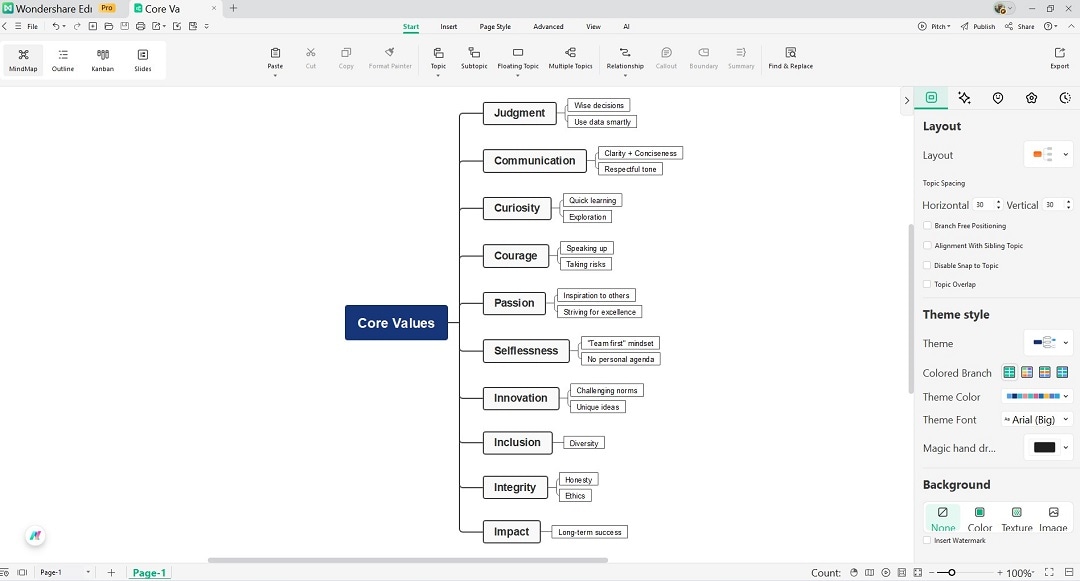Screen dimensions: 1080x581
Task: Enable Disable Snap to Topic option
Action: click(x=927, y=265)
